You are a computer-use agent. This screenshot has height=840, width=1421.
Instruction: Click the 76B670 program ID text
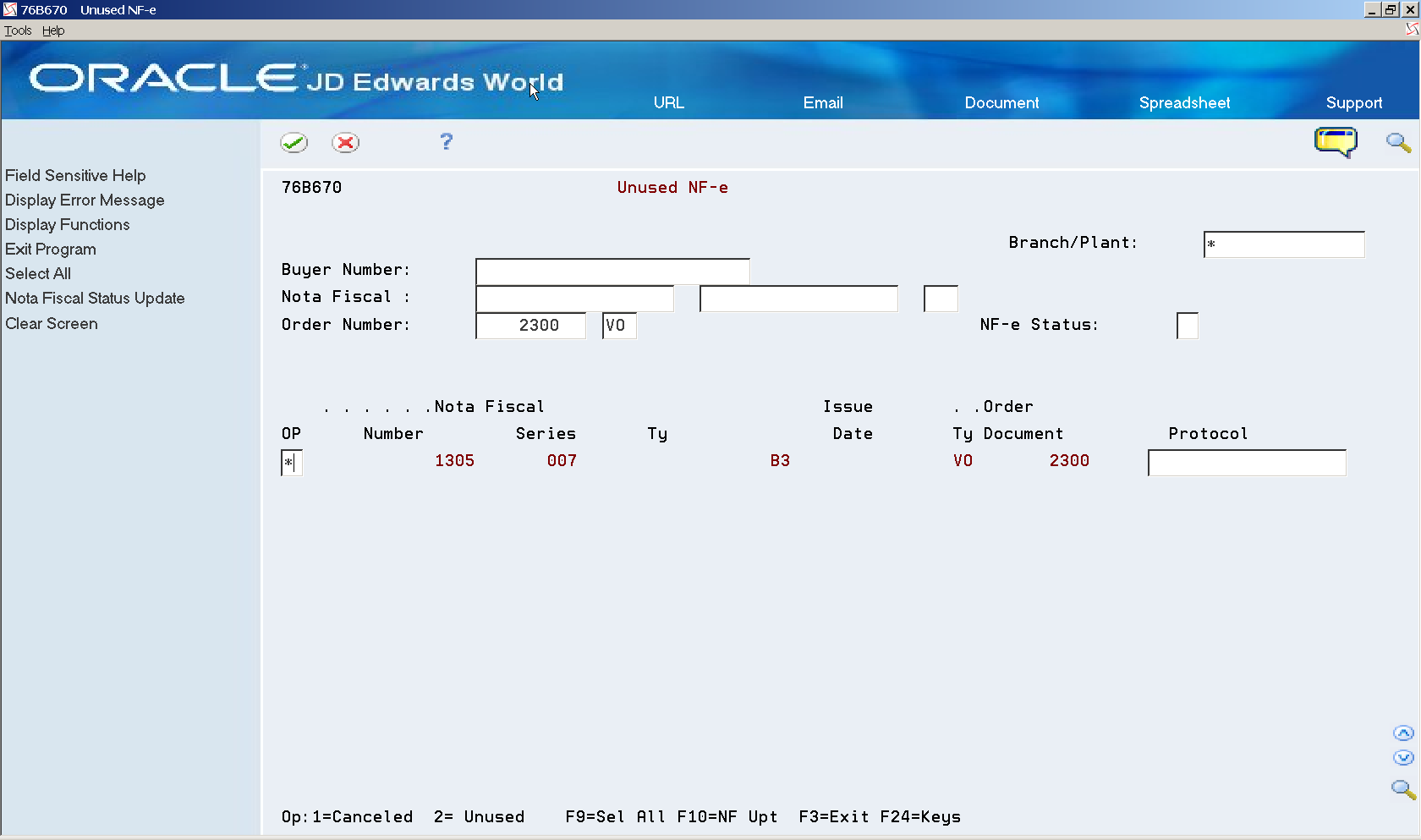click(311, 187)
